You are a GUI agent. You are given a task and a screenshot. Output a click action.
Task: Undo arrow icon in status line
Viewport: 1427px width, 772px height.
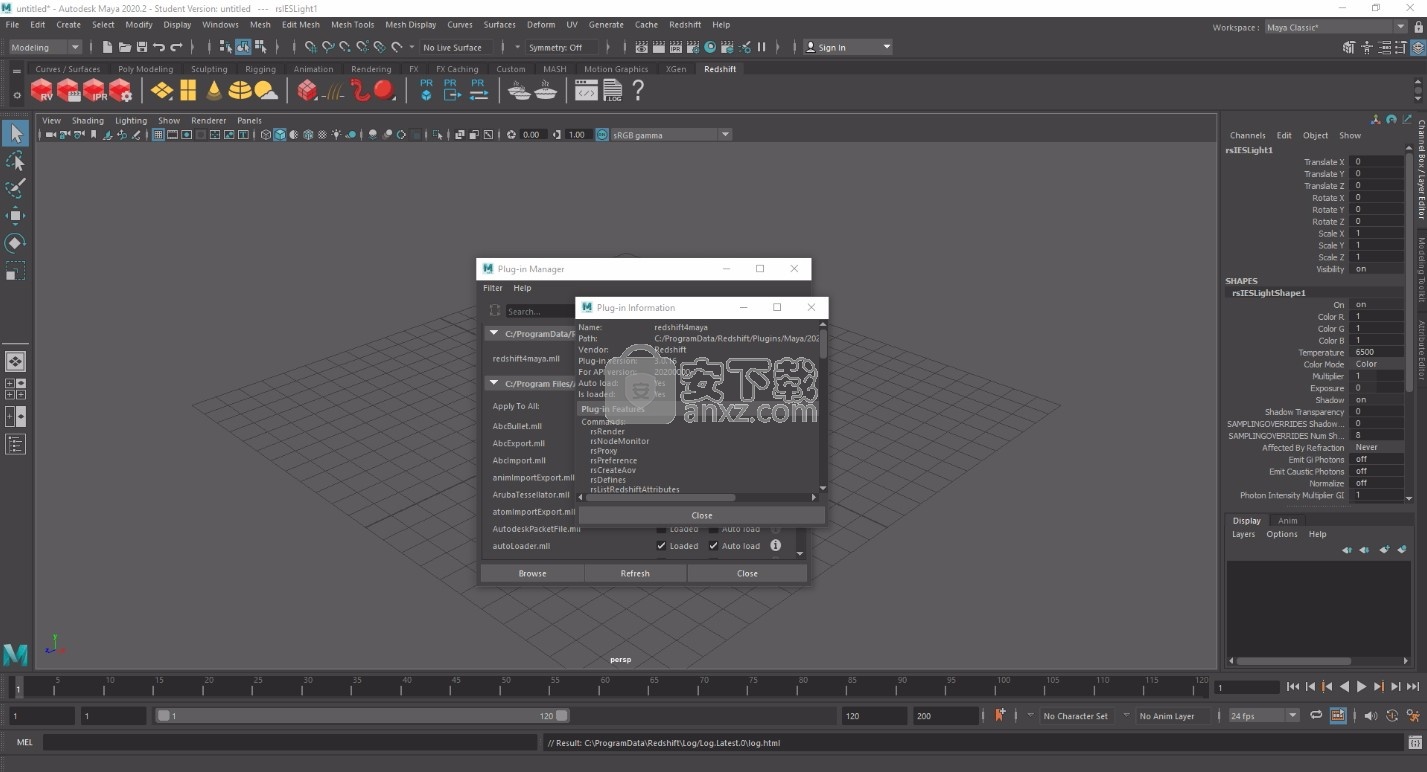pyautogui.click(x=159, y=47)
